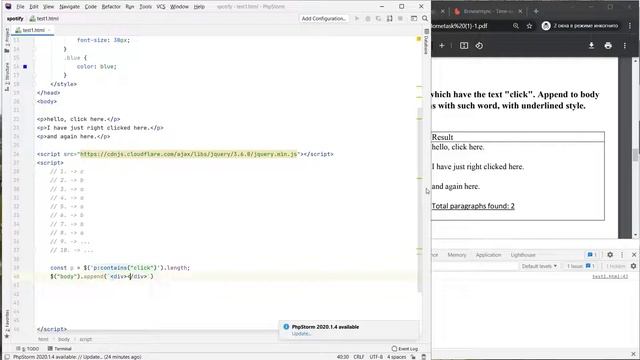Click the PDF rotate icon
This screenshot has width=640, height=360.
tap(479, 45)
